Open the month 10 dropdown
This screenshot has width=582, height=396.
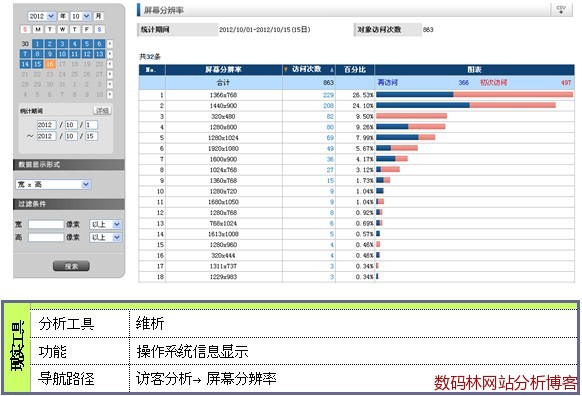pyautogui.click(x=80, y=16)
